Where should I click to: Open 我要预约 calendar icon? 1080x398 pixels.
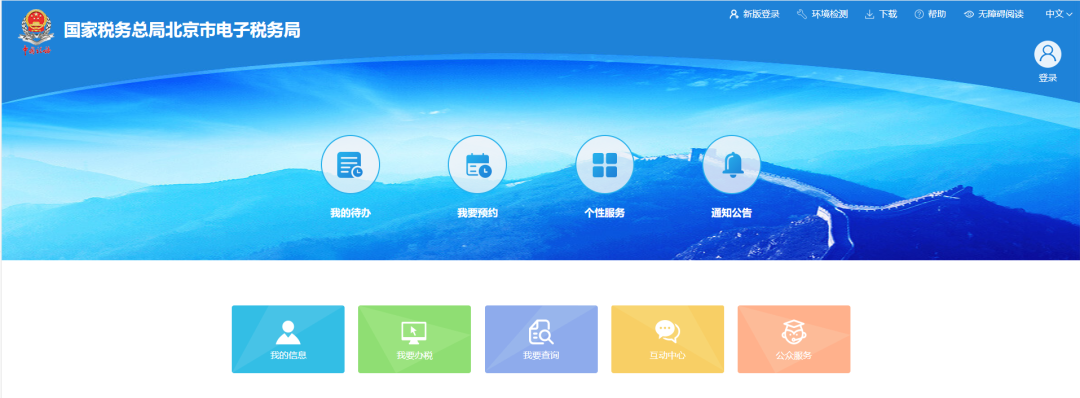pos(477,165)
